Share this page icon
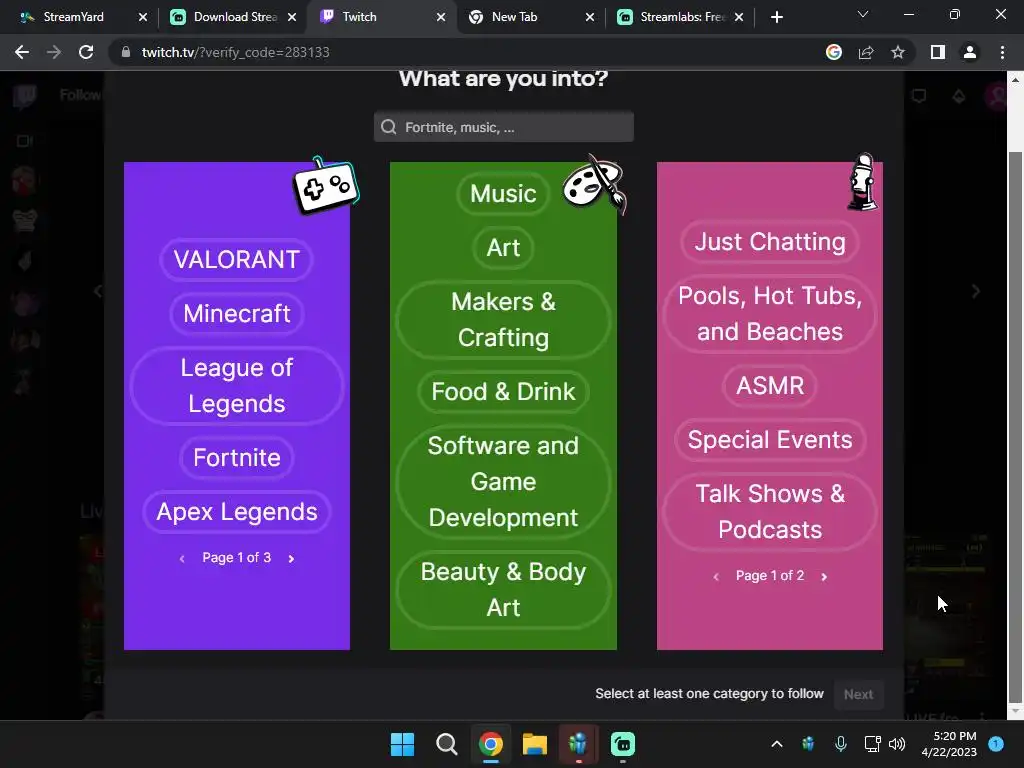1024x768 pixels. [x=866, y=52]
